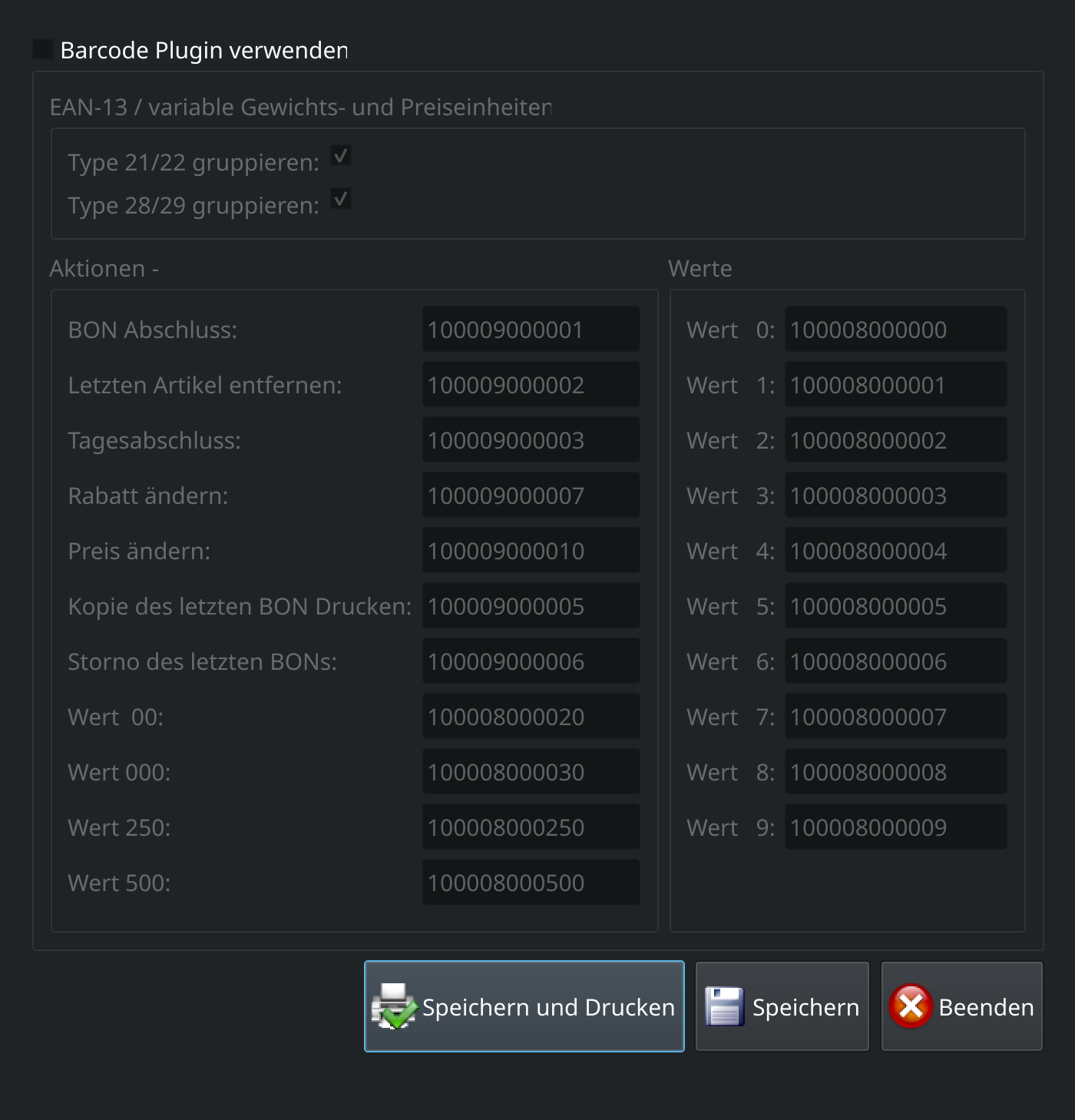Select the Wert 0 value field

[x=896, y=330]
